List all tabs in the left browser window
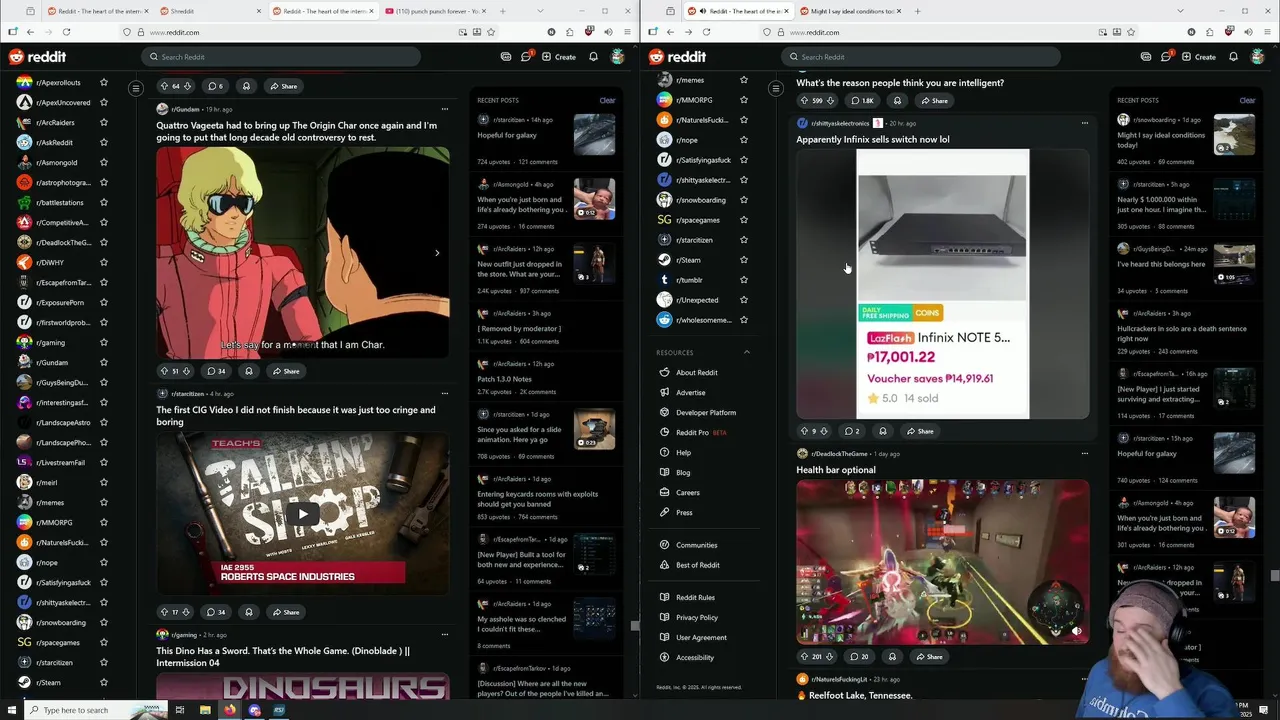Viewport: 1280px width, 720px height. pos(540,11)
